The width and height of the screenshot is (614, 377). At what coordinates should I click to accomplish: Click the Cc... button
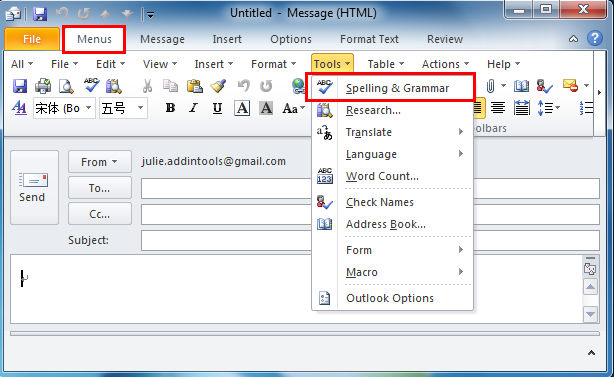[100, 214]
